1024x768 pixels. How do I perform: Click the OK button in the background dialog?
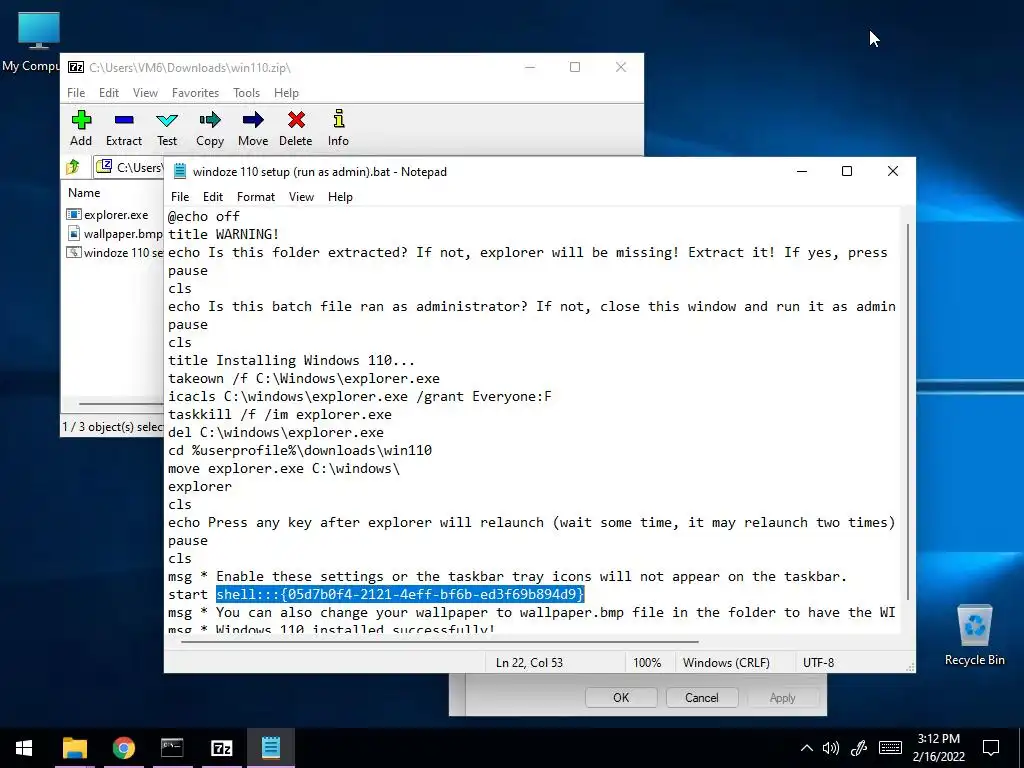point(621,697)
